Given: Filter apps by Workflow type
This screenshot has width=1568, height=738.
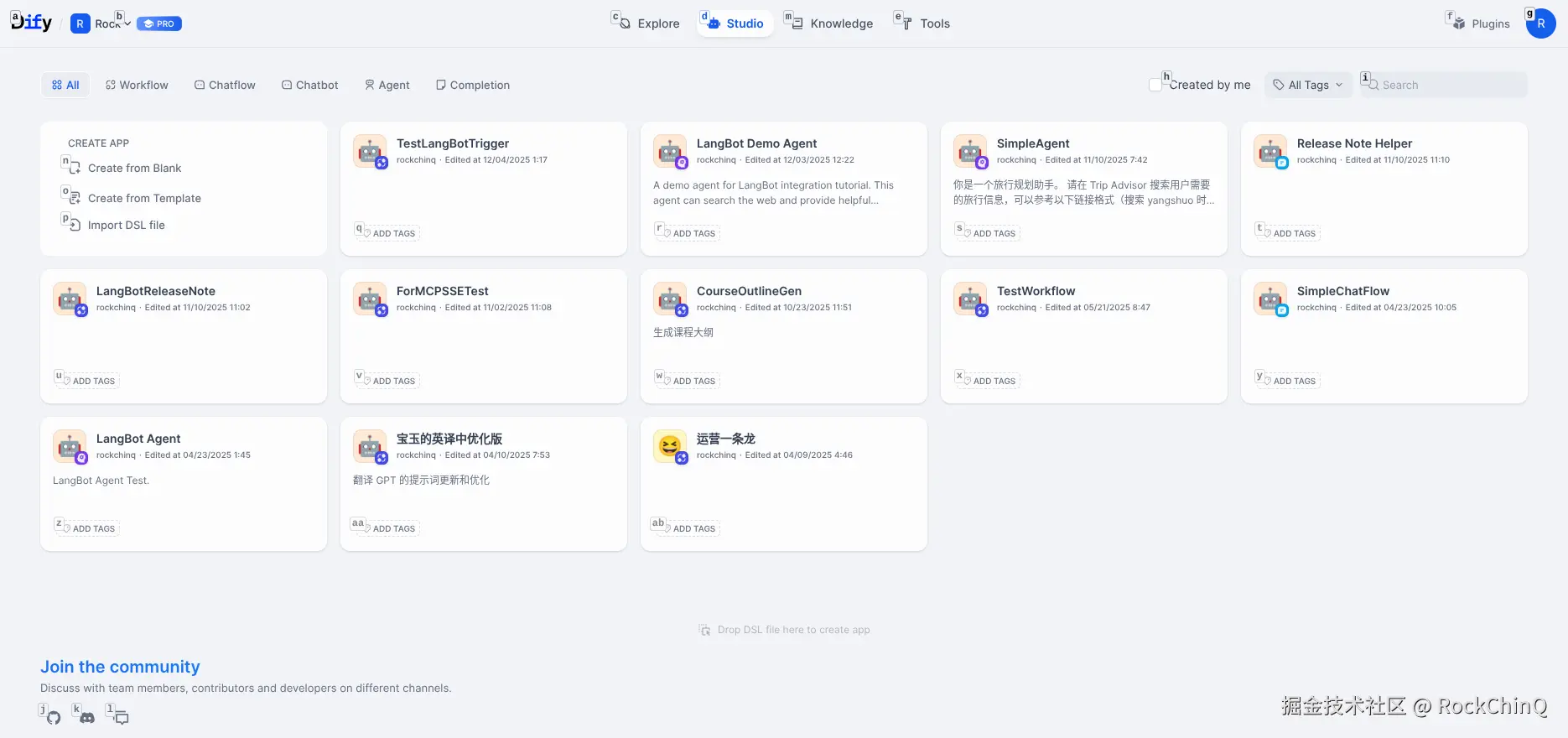Looking at the screenshot, I should [137, 85].
